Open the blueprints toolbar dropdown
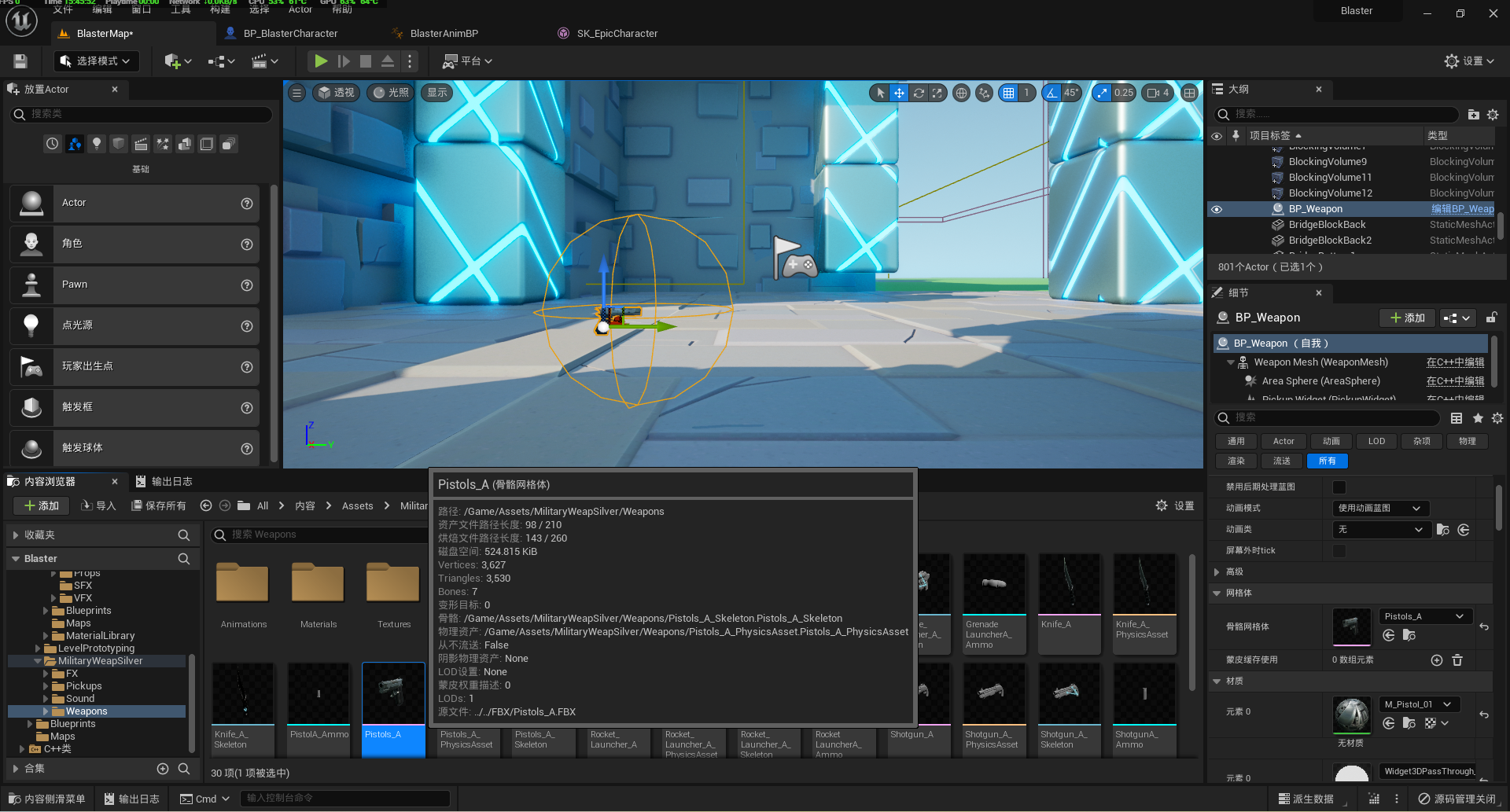The height and width of the screenshot is (812, 1510). pyautogui.click(x=222, y=61)
